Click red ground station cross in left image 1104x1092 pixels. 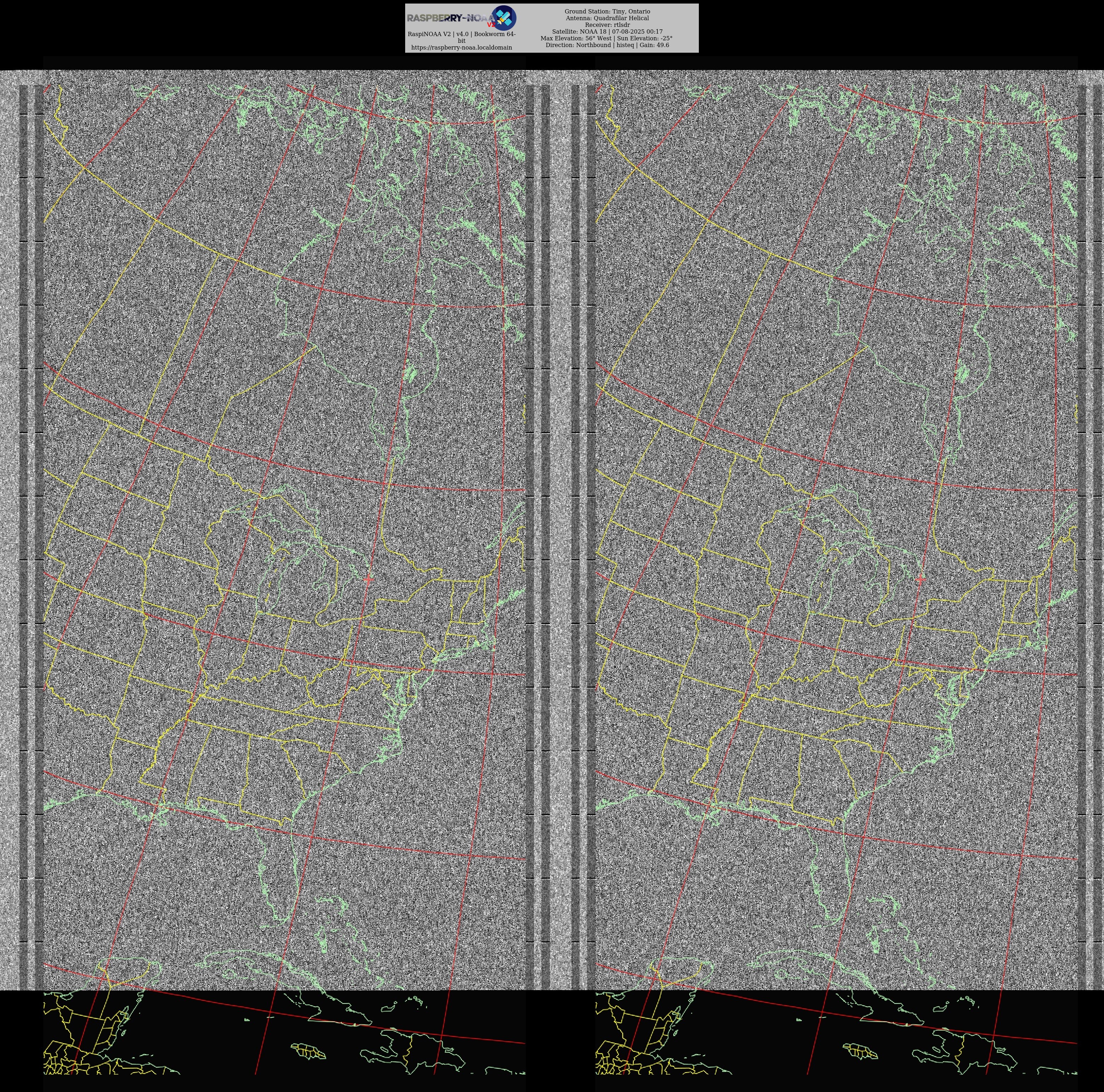(x=369, y=579)
